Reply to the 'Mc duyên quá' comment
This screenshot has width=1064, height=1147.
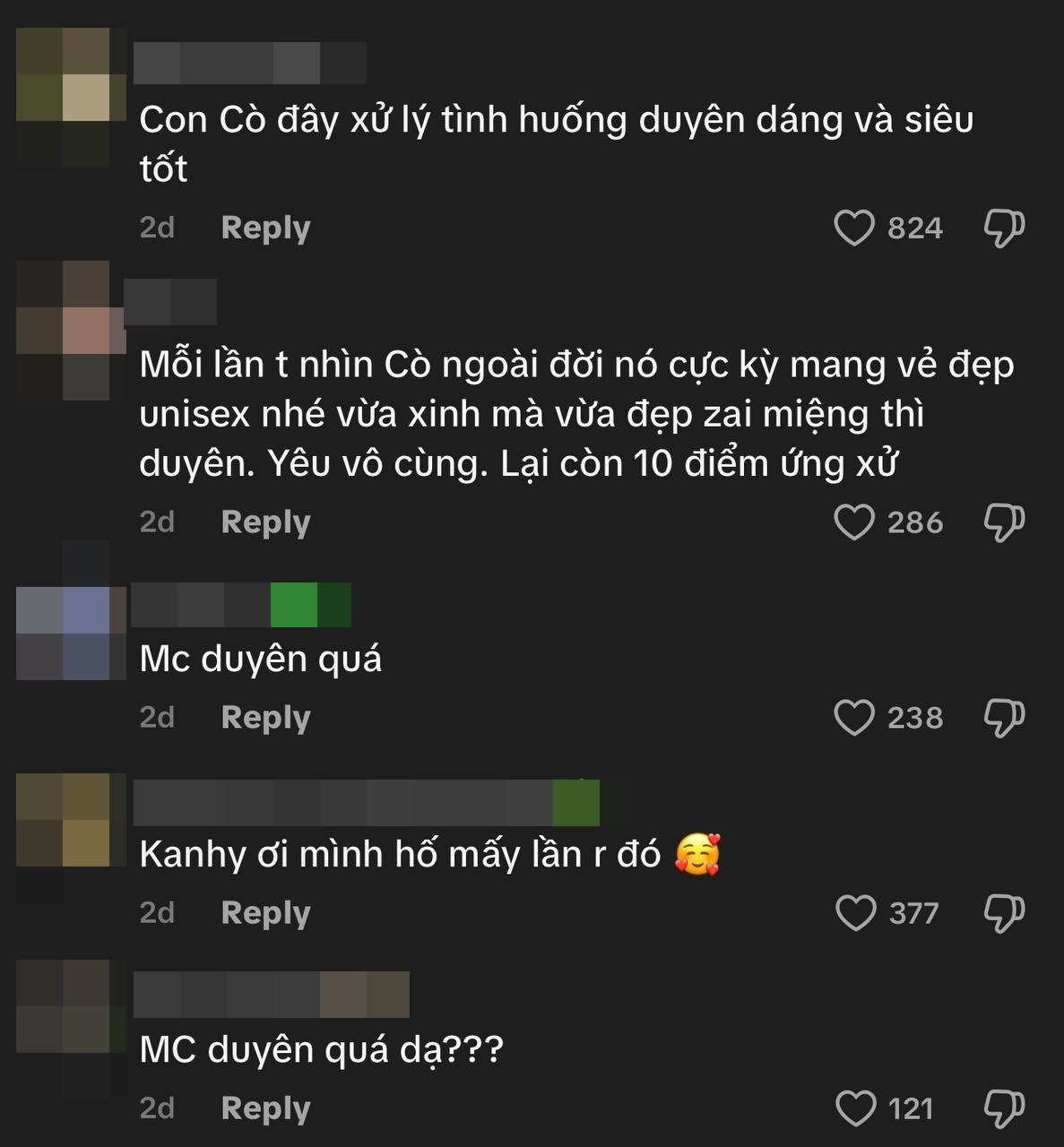point(265,717)
